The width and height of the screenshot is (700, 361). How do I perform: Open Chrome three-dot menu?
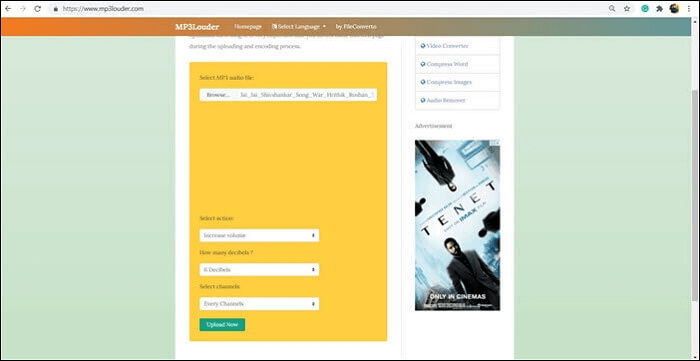coord(689,8)
